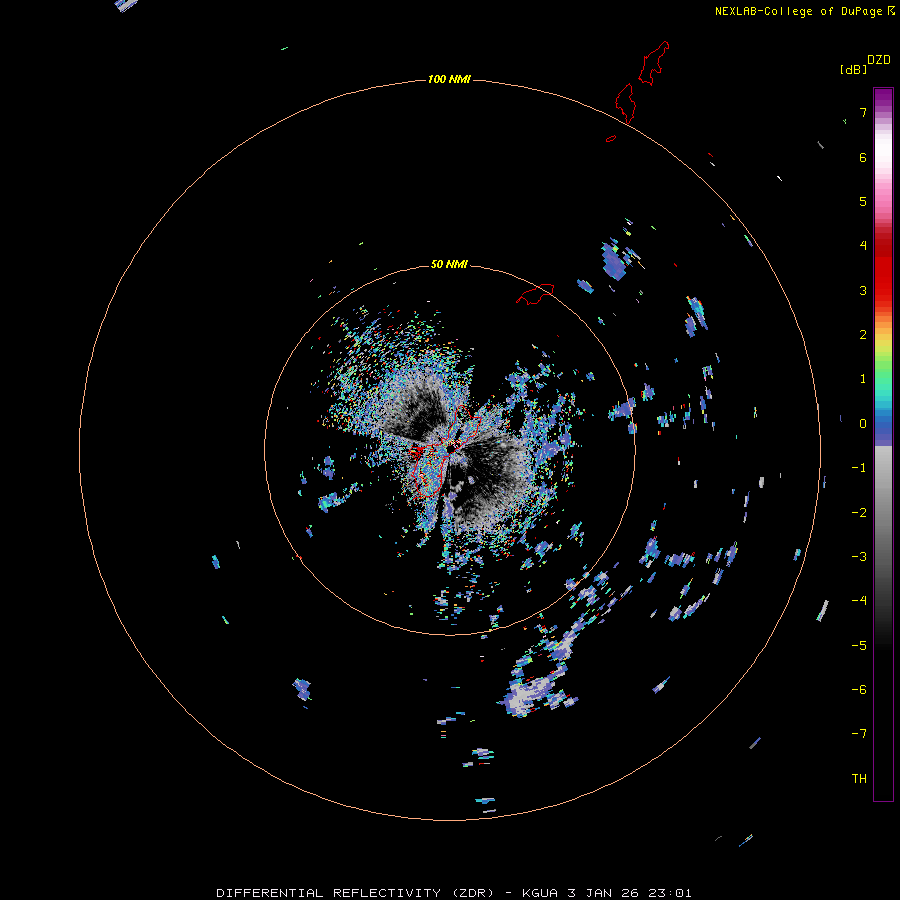This screenshot has height=900, width=900.
Task: Click the -3 value on the color scale
Action: tap(859, 557)
